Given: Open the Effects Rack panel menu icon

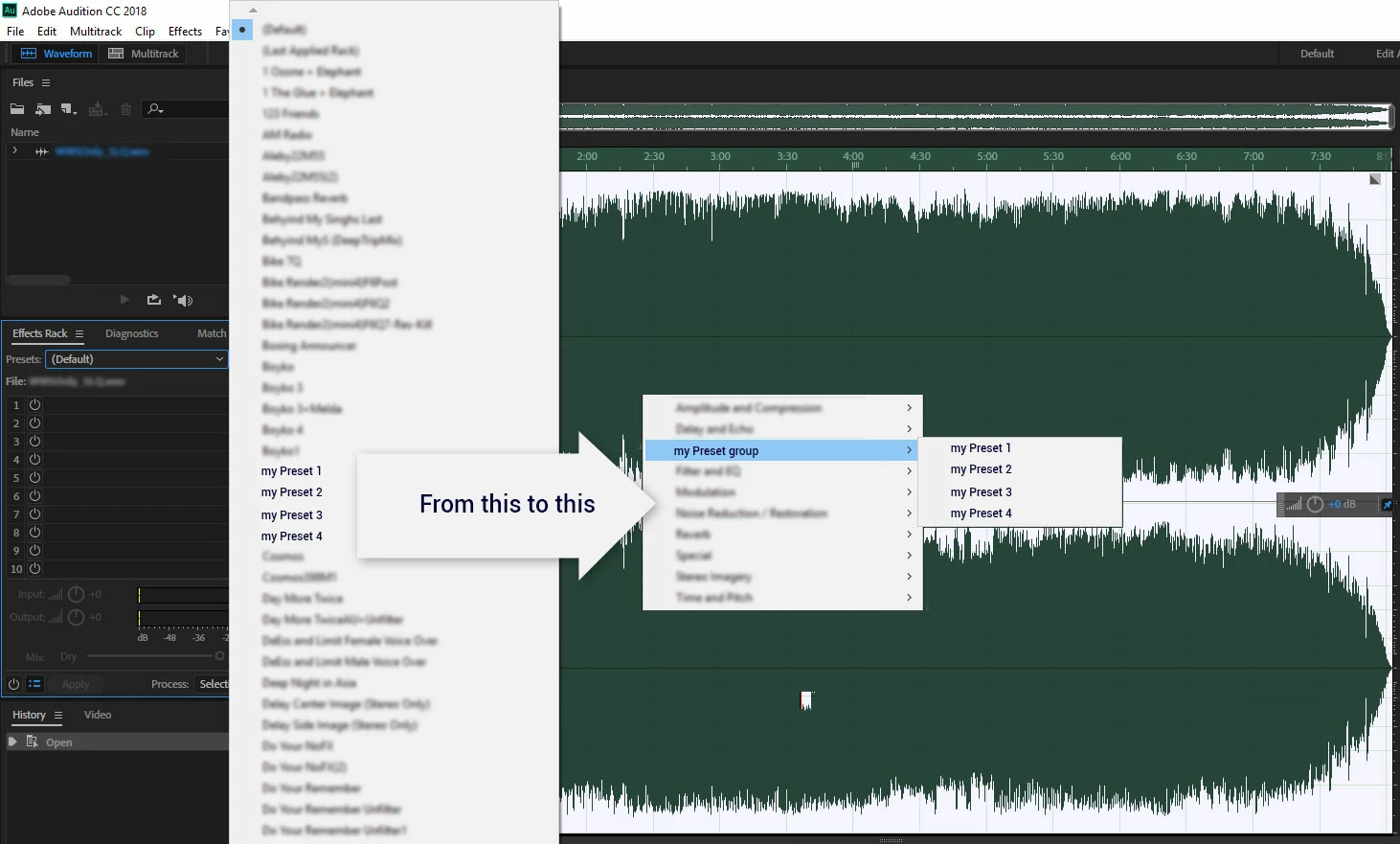Looking at the screenshot, I should click(79, 334).
